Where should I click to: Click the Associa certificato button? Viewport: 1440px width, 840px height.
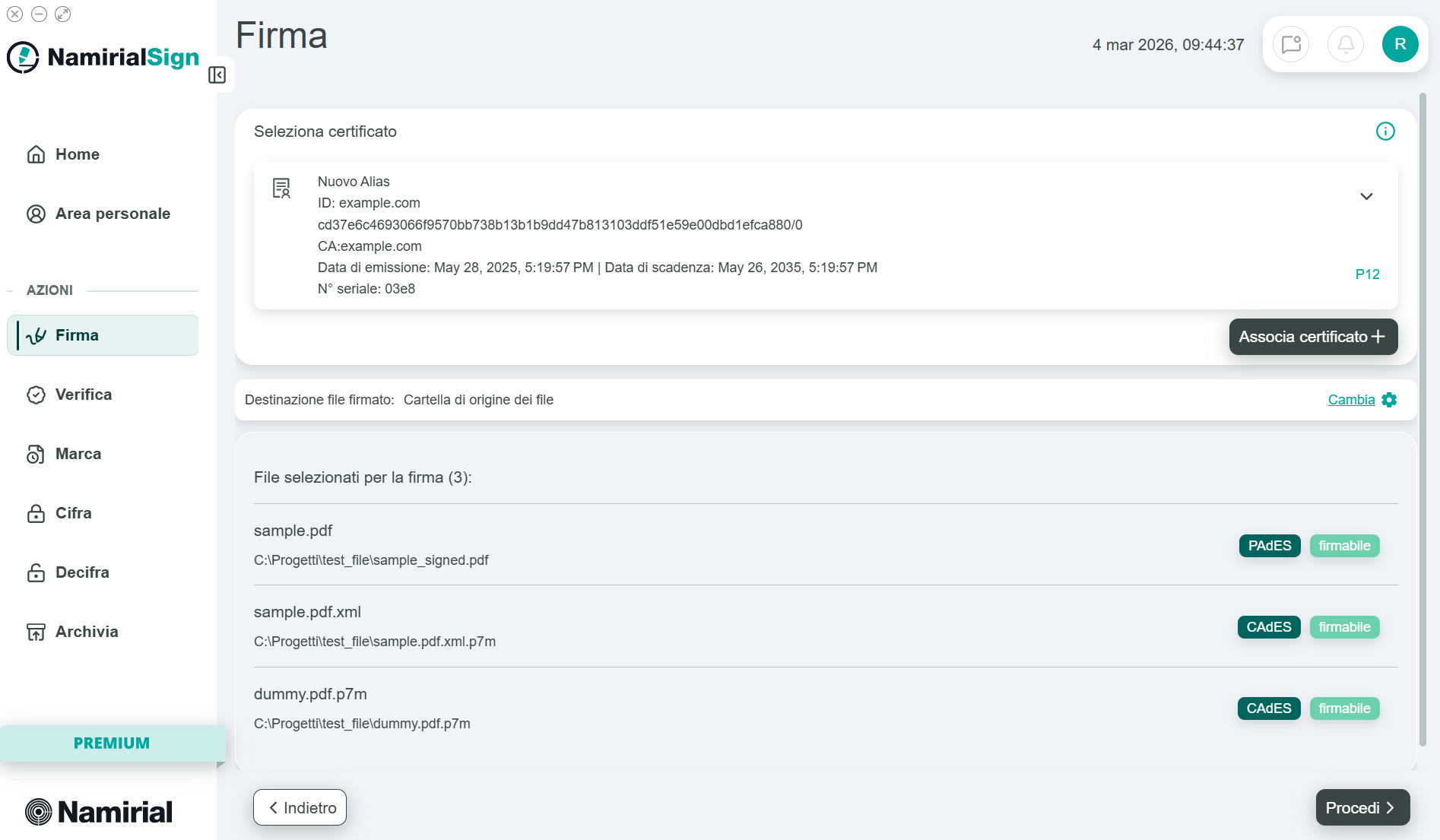coord(1313,337)
